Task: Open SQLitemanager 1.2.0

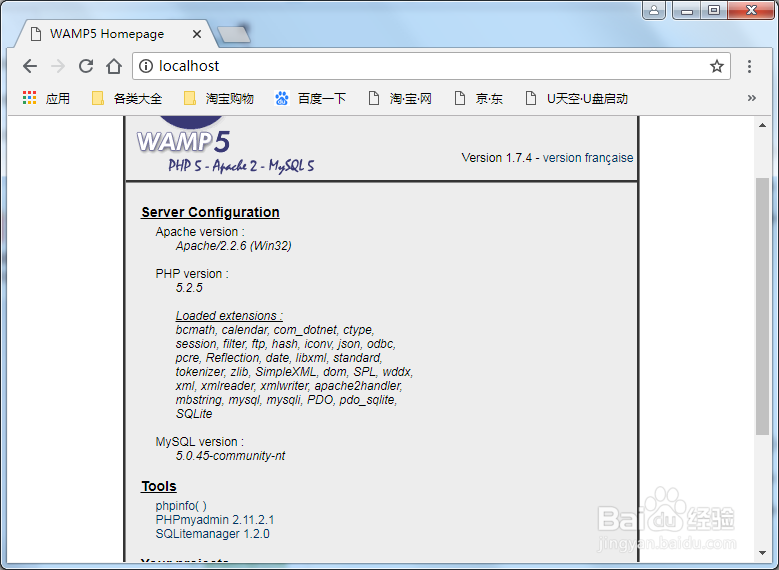Action: pos(212,534)
